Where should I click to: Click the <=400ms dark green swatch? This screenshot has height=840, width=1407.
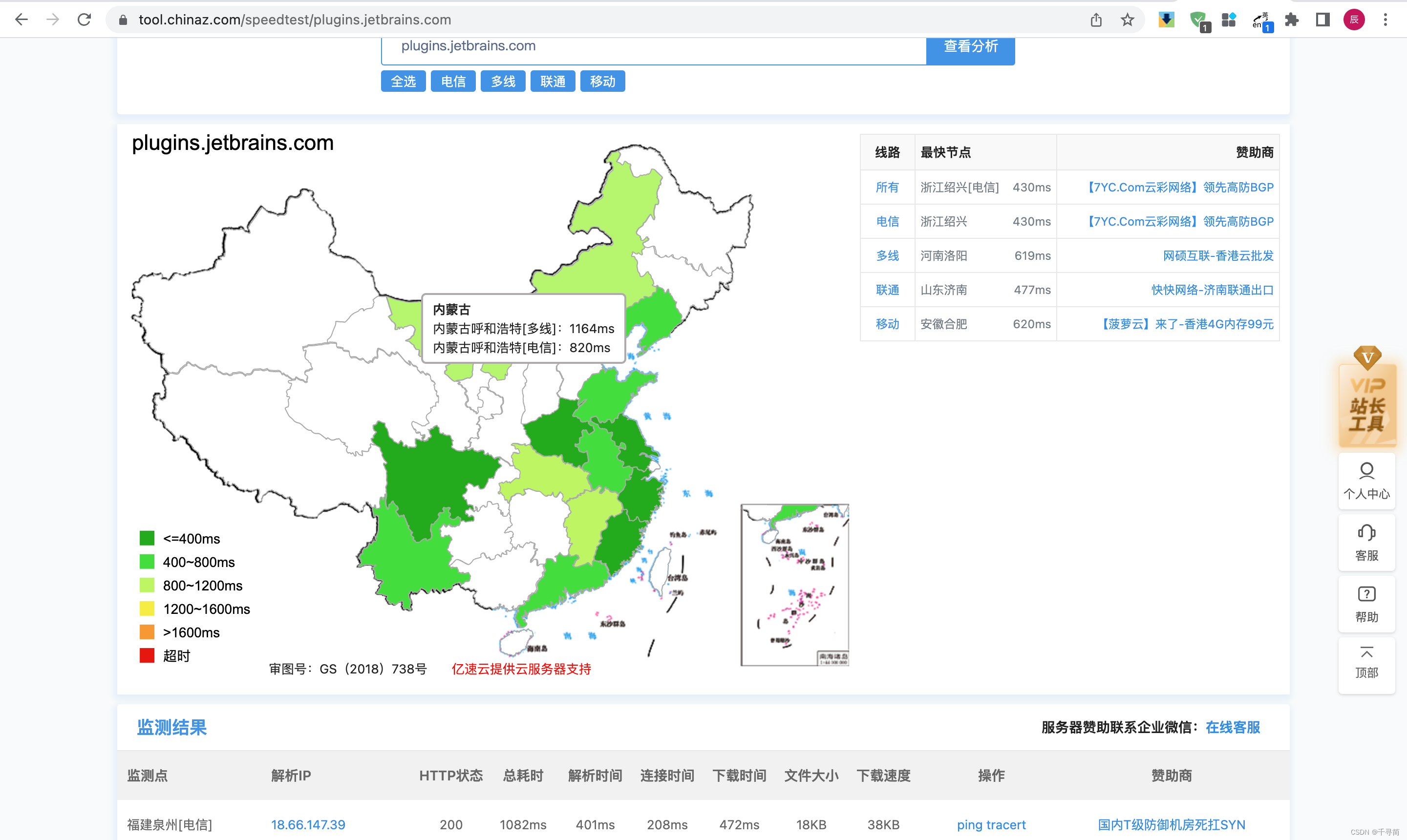(147, 538)
